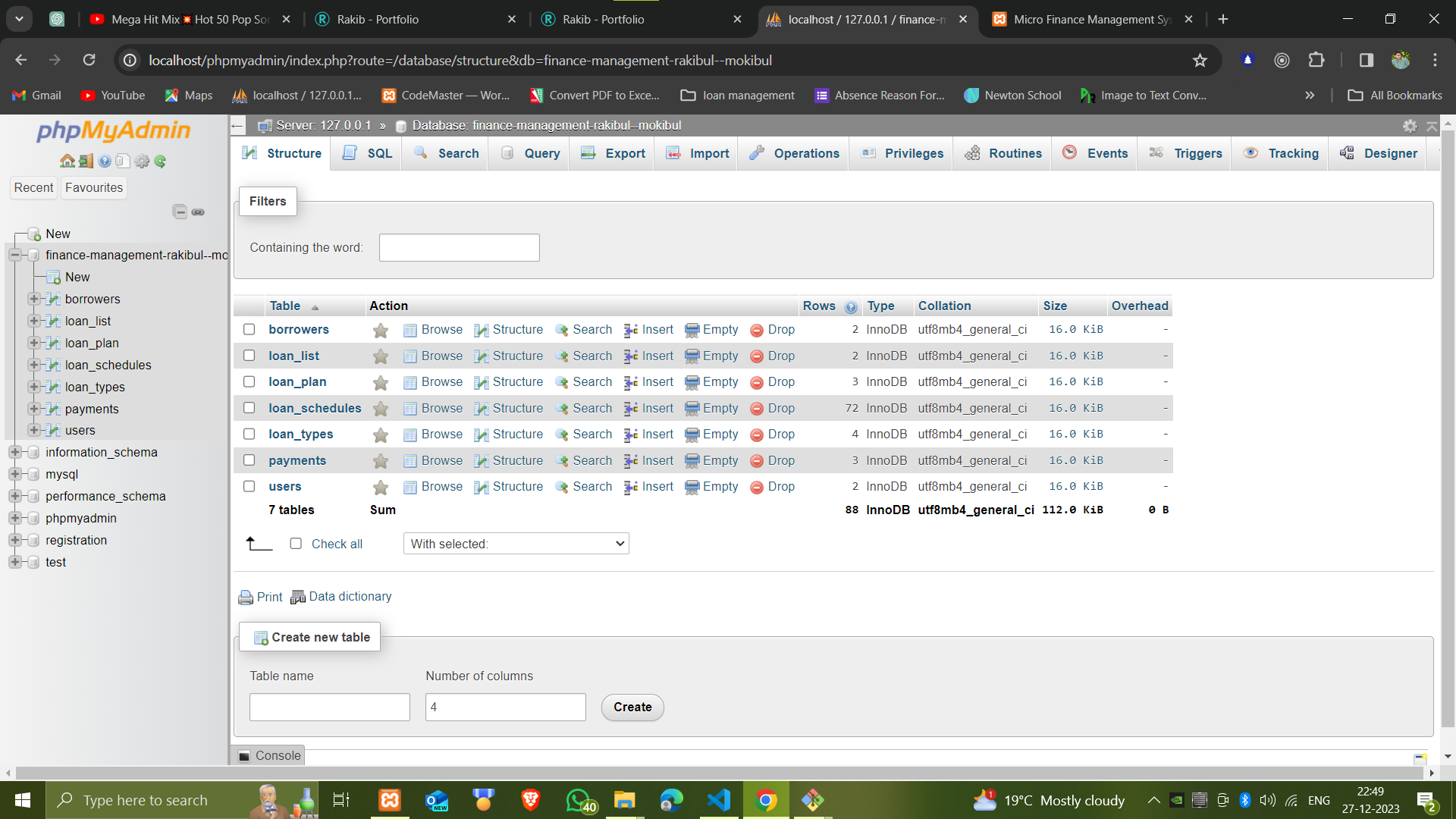Expand borrowers table in sidebar tree

click(x=33, y=299)
